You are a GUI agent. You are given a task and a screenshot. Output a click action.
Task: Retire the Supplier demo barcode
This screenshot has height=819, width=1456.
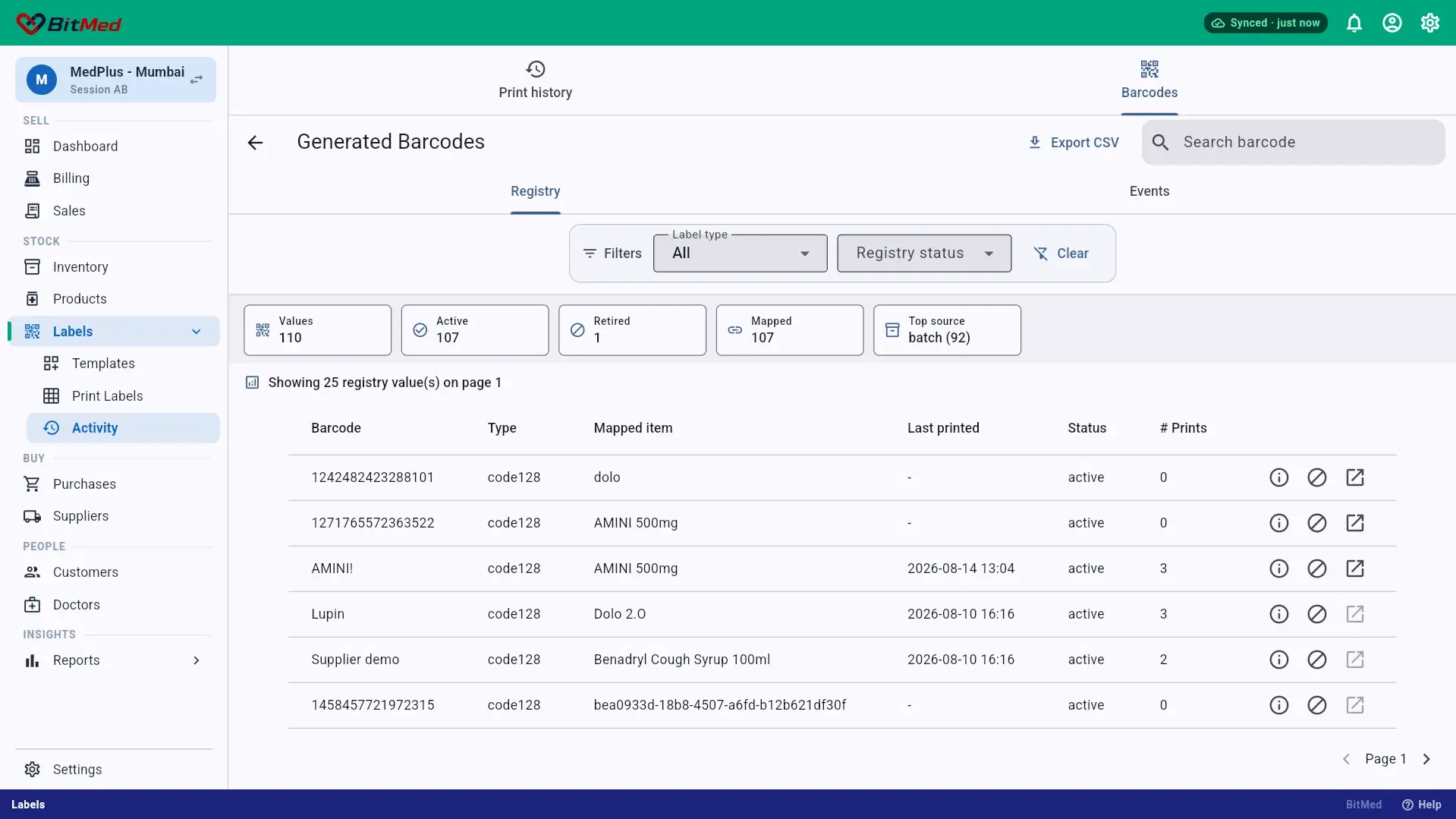click(1317, 660)
